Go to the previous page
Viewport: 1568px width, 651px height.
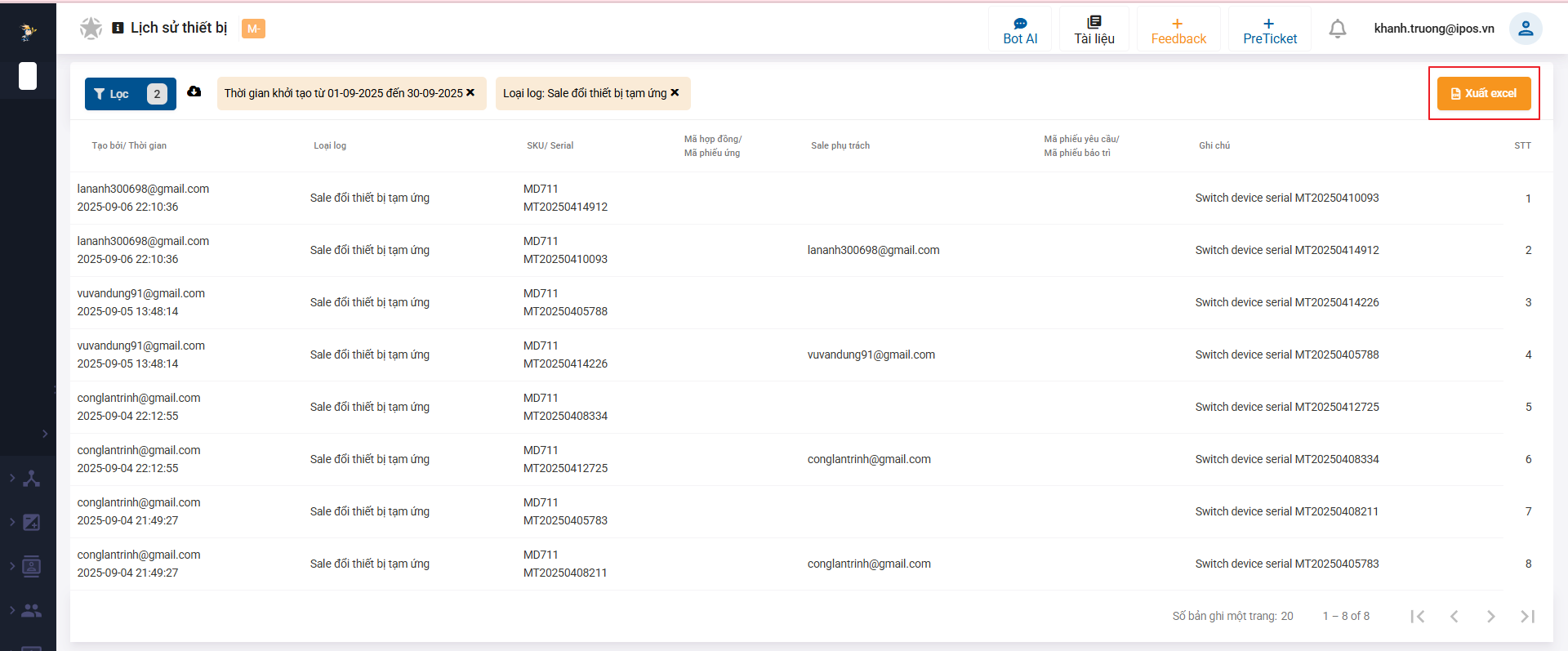click(1454, 617)
